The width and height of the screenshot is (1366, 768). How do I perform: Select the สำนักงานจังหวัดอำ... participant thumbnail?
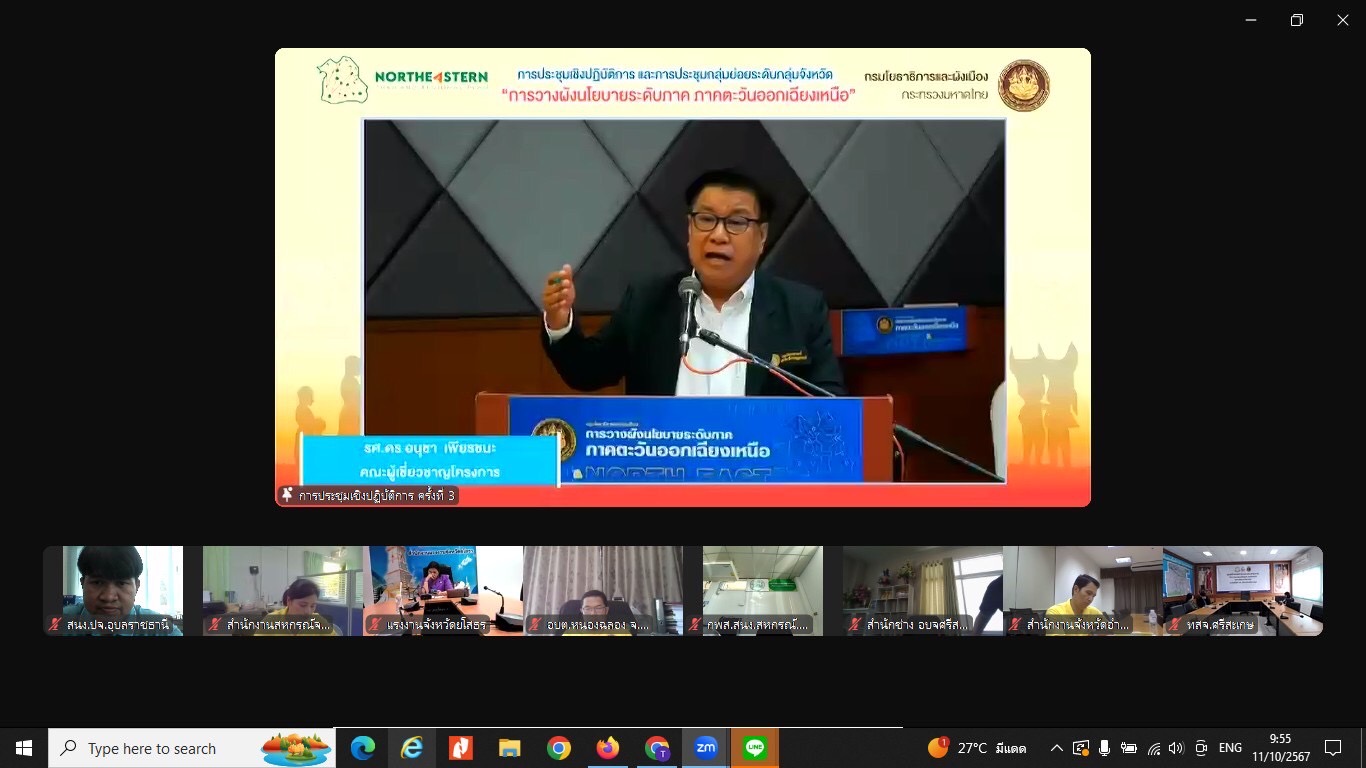click(x=1083, y=591)
